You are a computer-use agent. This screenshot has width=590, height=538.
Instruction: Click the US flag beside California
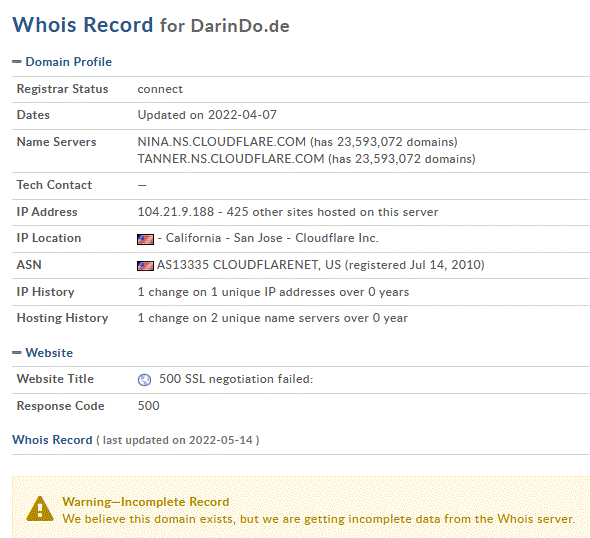tap(145, 239)
